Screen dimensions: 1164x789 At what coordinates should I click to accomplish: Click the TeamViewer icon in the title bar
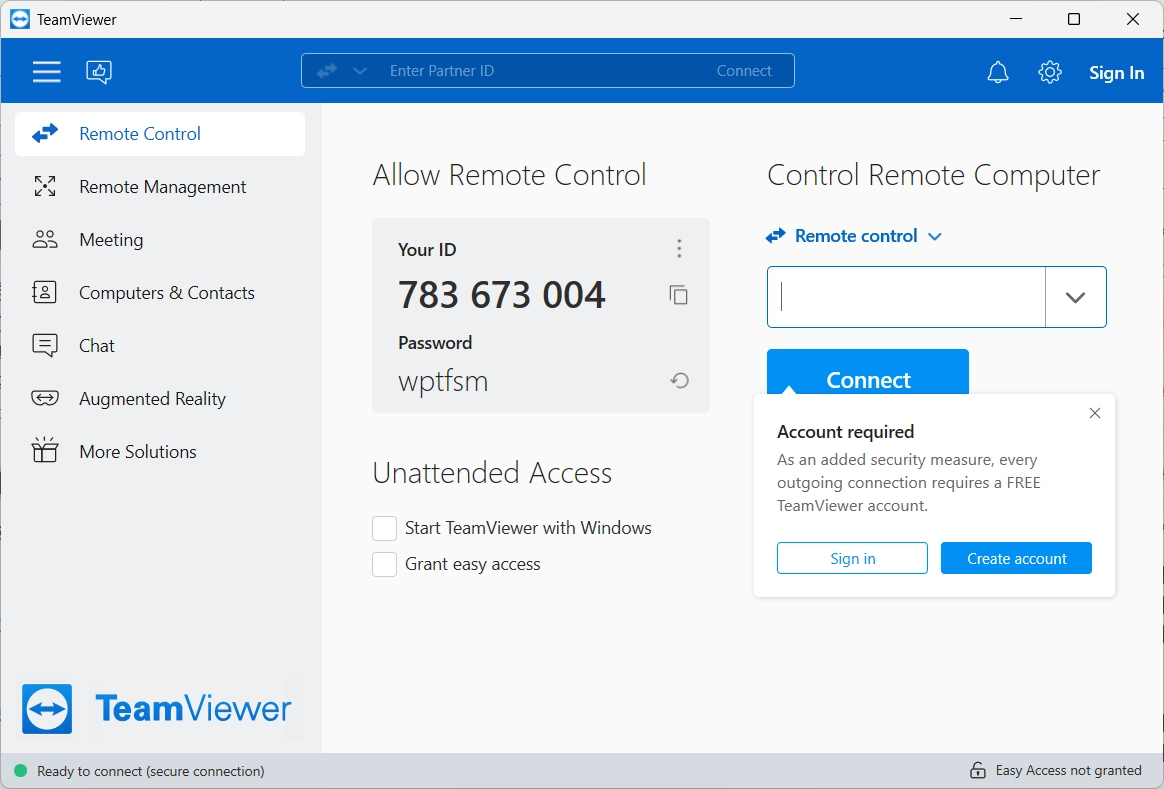[20, 19]
